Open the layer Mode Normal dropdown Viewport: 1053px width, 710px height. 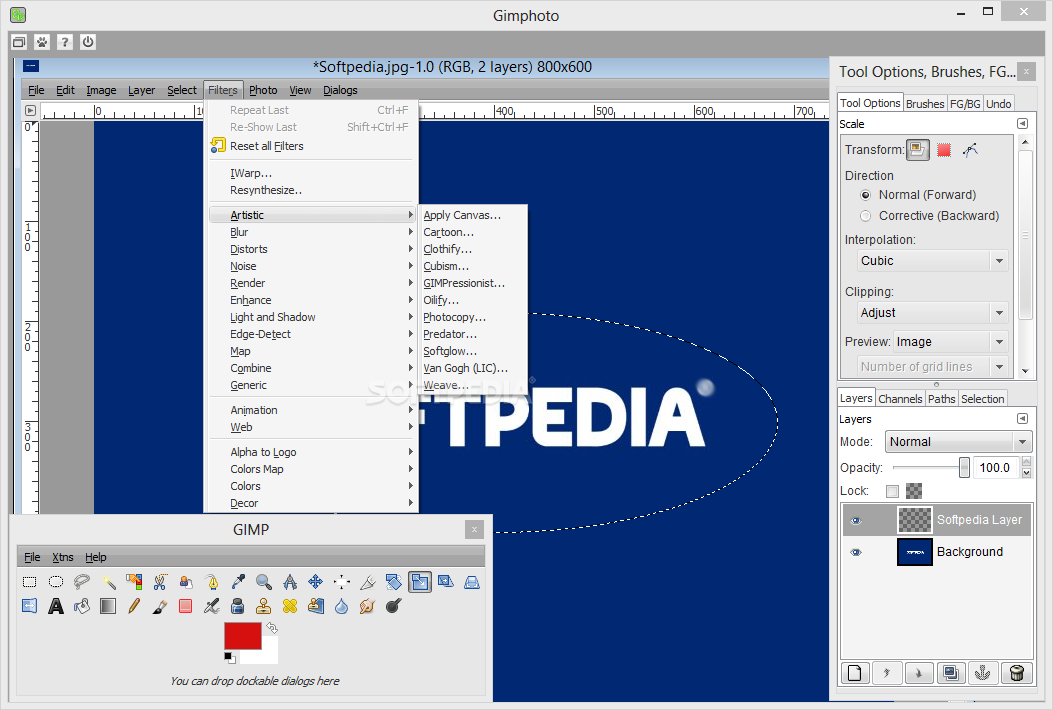click(x=958, y=442)
